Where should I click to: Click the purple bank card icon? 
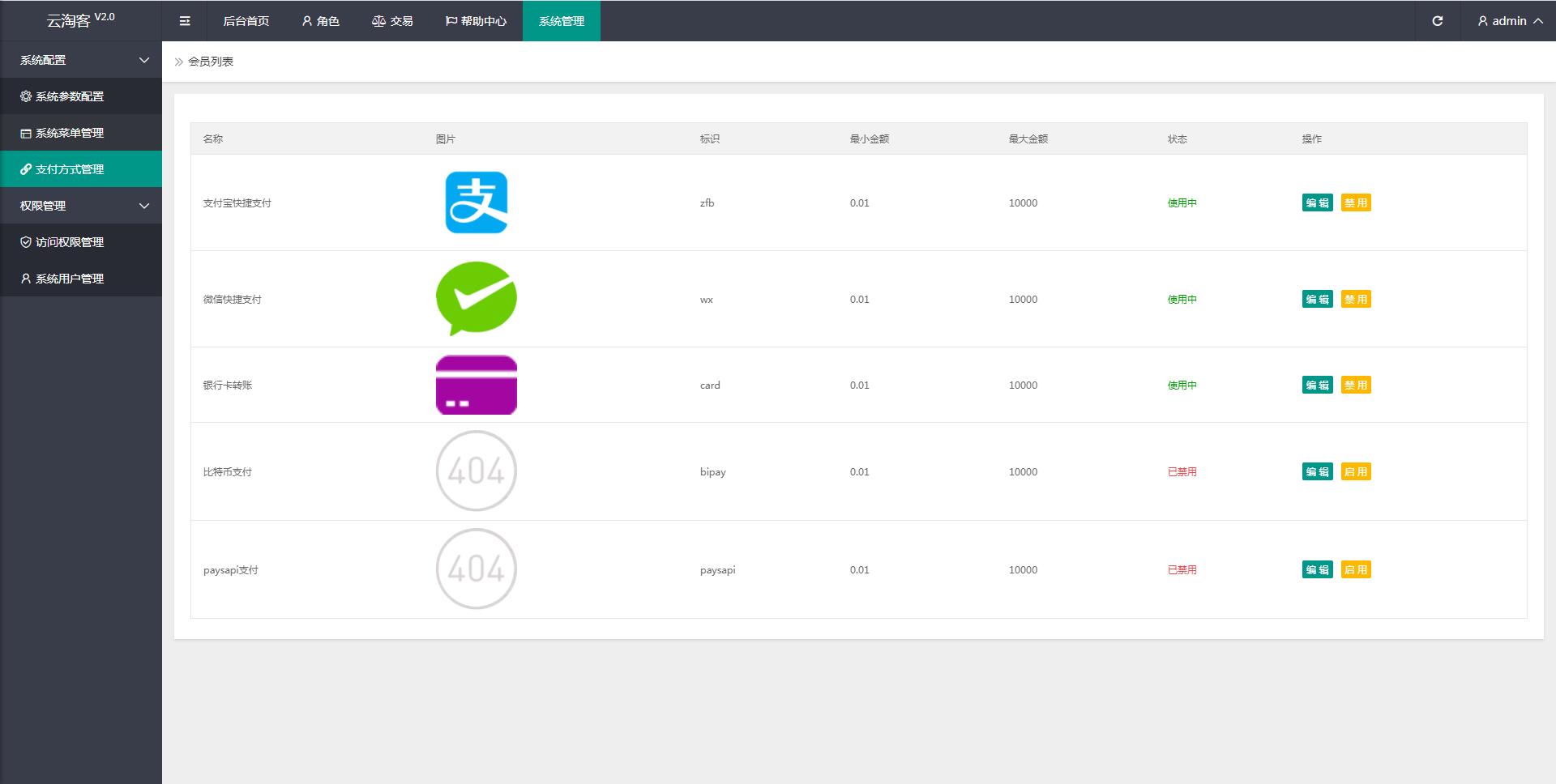[x=477, y=385]
